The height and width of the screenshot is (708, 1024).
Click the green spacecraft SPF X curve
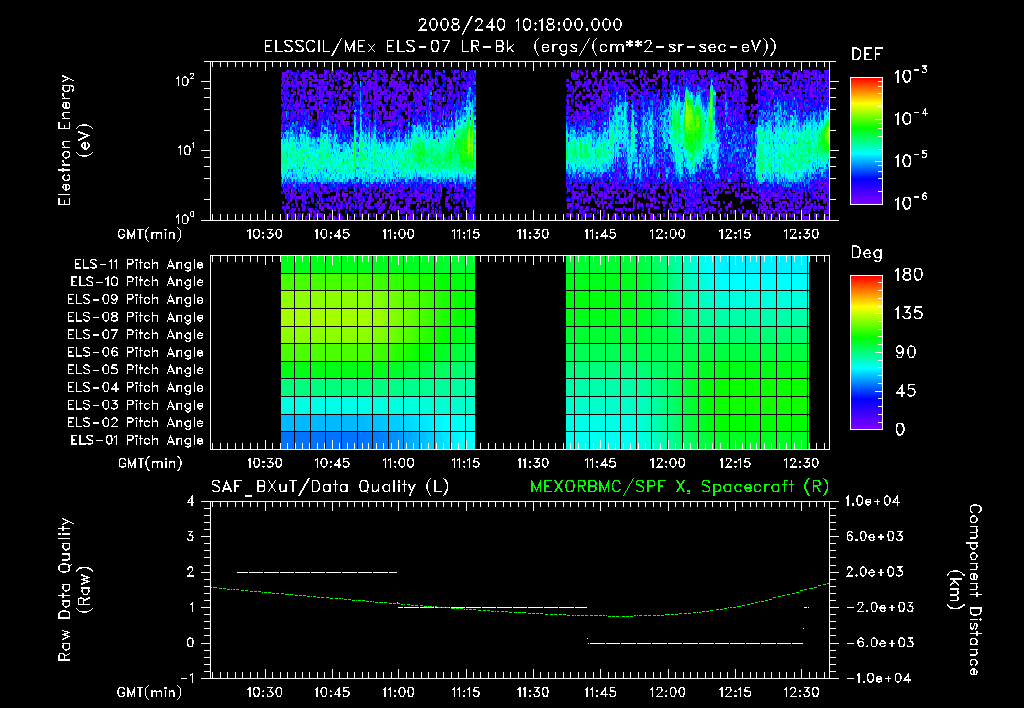pyautogui.click(x=519, y=611)
